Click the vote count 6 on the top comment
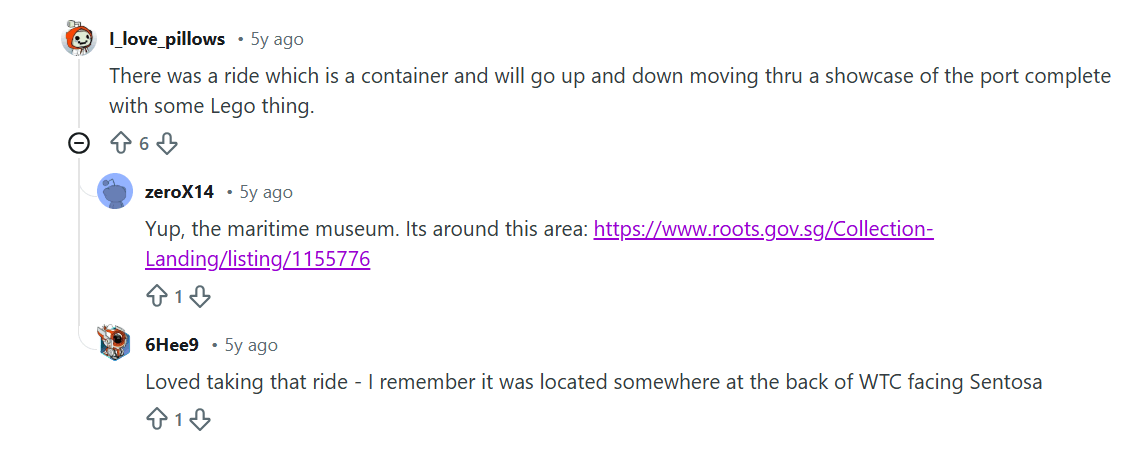Viewport: 1145px width, 451px height. (x=144, y=144)
